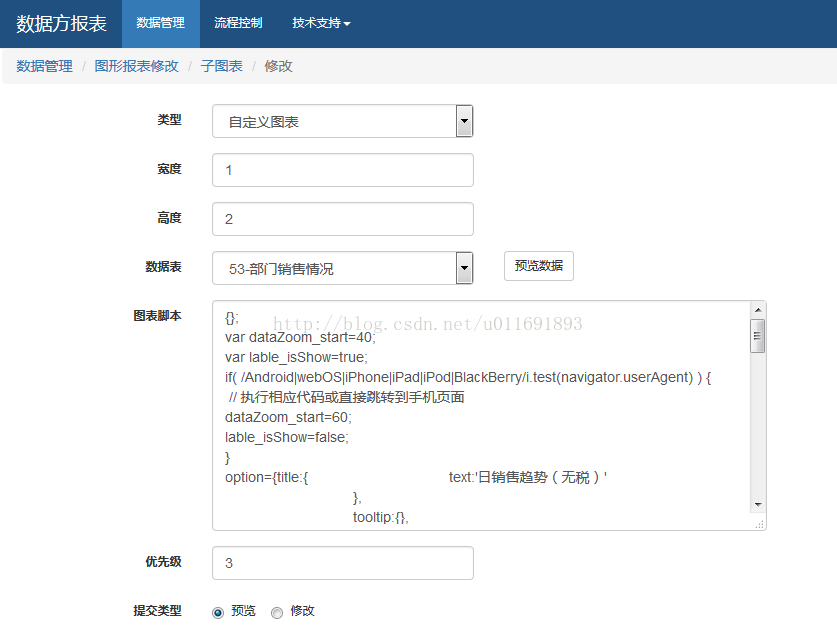837x627 pixels.
Task: Open the 数据表 select showing 53-部门销售情况
Action: (343, 268)
